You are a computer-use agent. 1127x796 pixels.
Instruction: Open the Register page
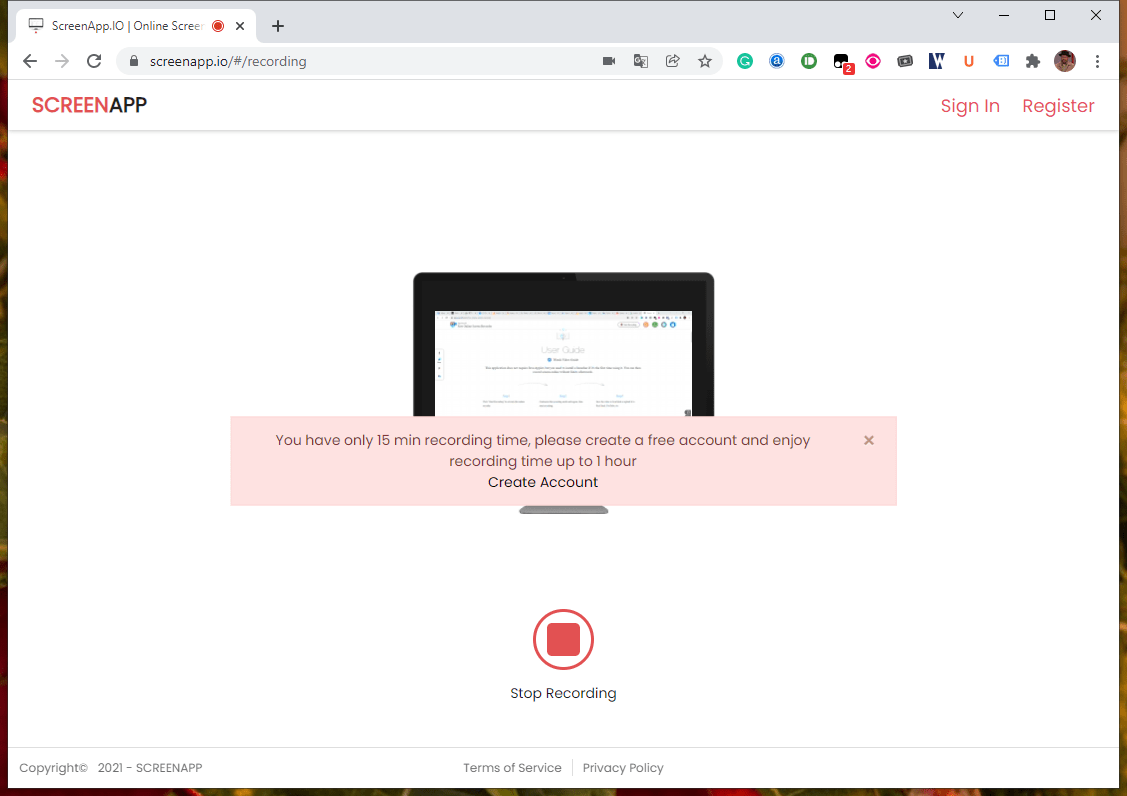pos(1058,105)
